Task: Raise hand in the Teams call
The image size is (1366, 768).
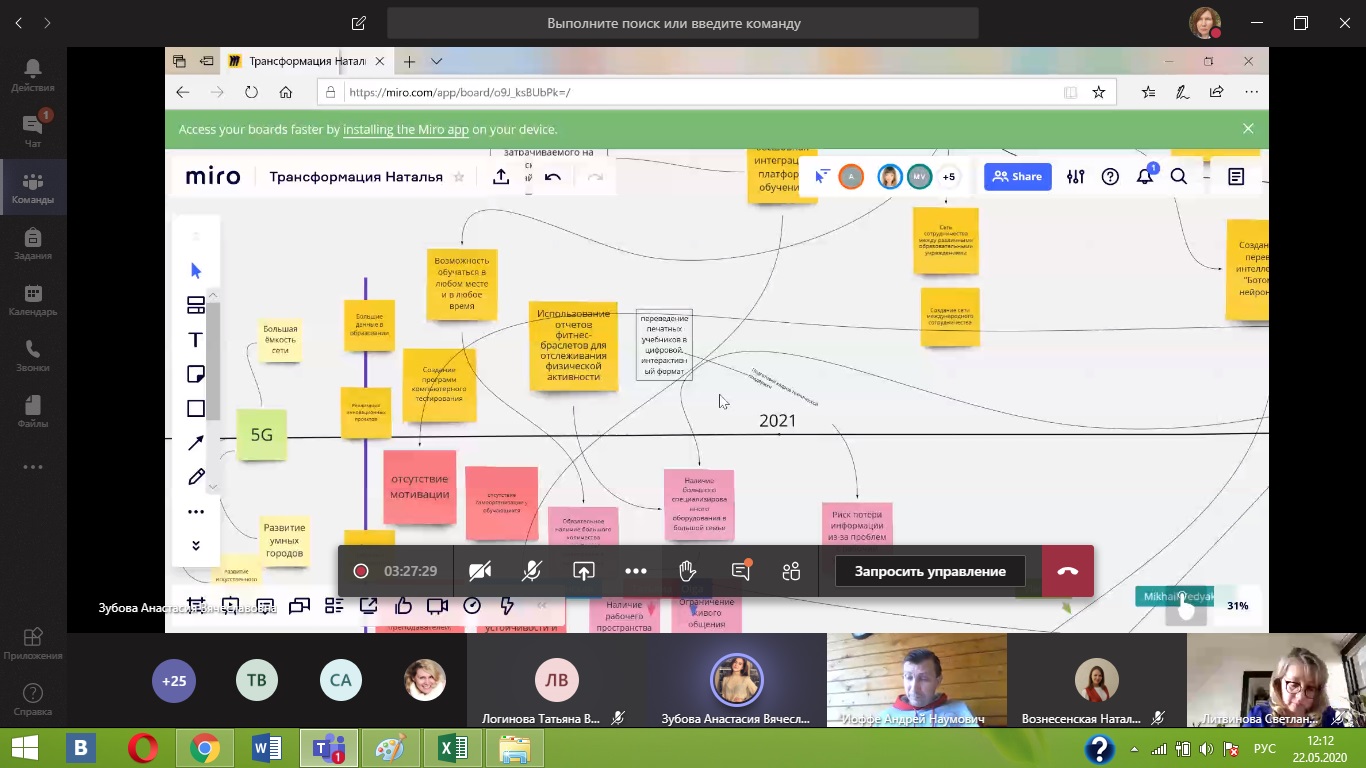Action: click(687, 571)
